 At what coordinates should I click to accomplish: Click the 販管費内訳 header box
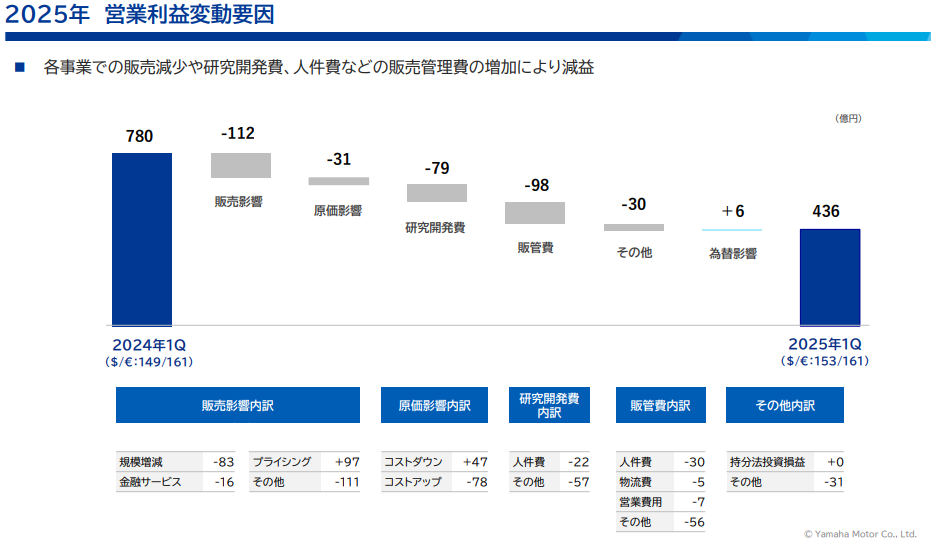click(661, 405)
